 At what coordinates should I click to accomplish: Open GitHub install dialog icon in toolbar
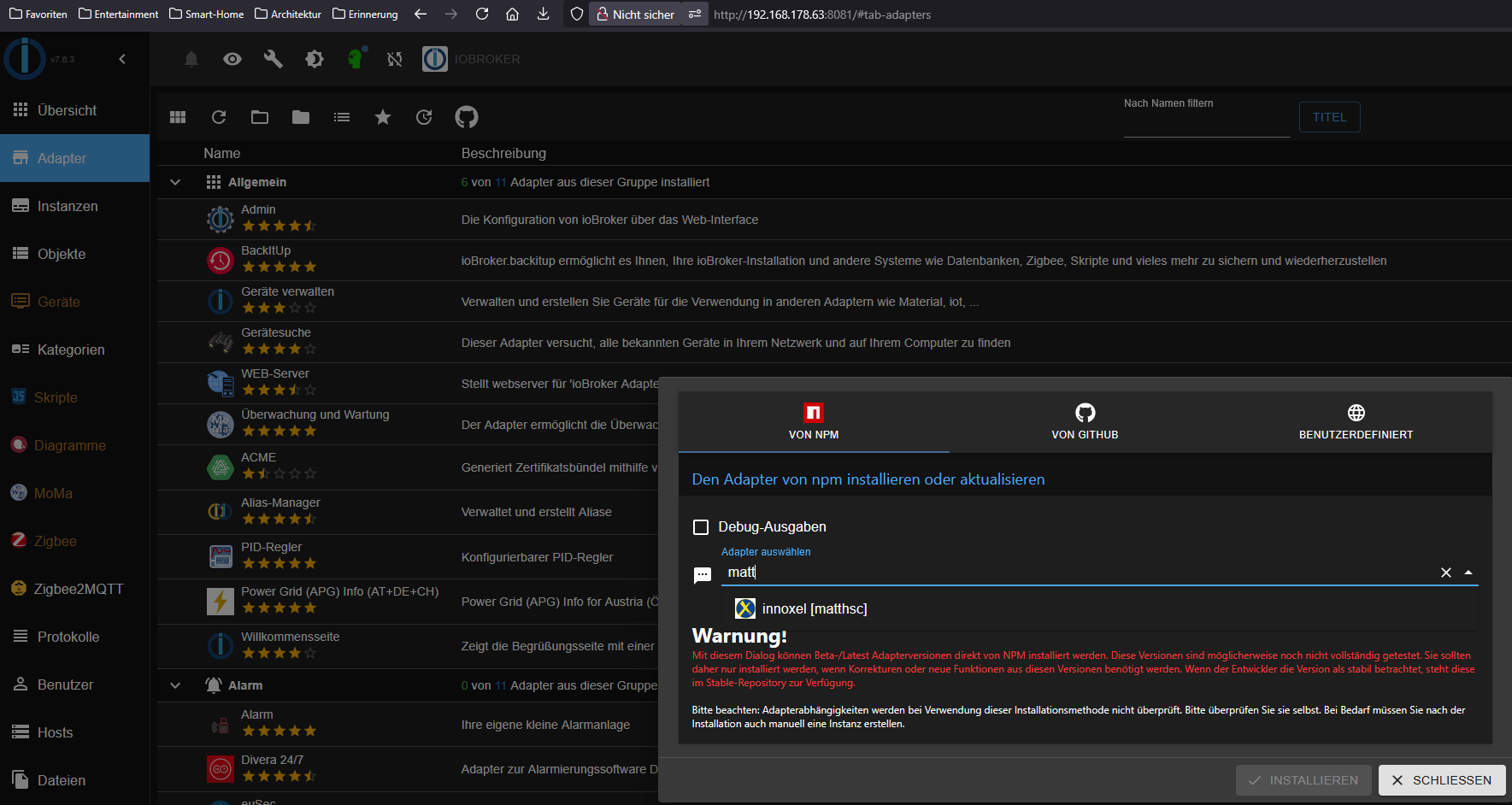[467, 117]
